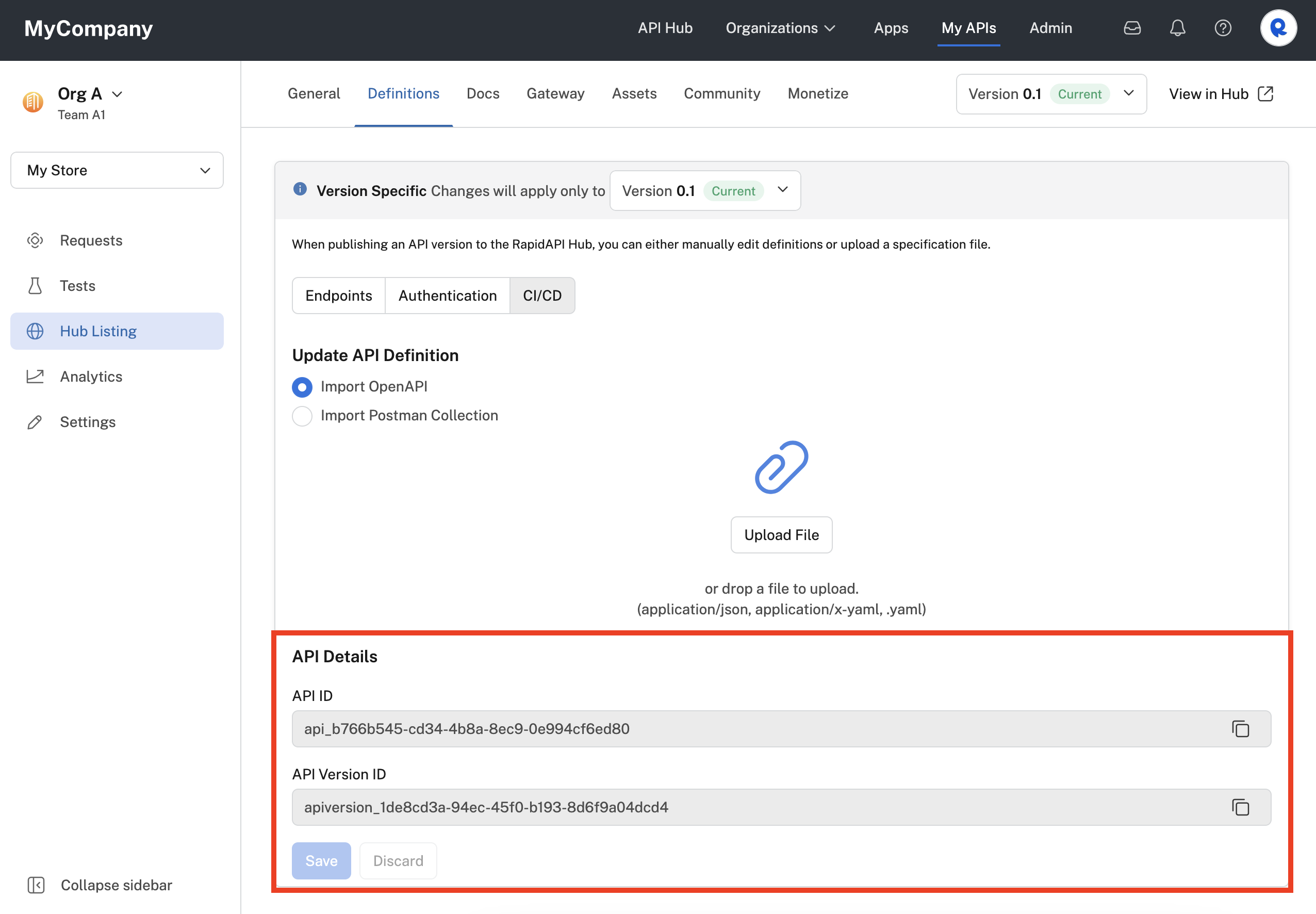Viewport: 1316px width, 914px height.
Task: Open Hub Listing in sidebar
Action: [117, 331]
